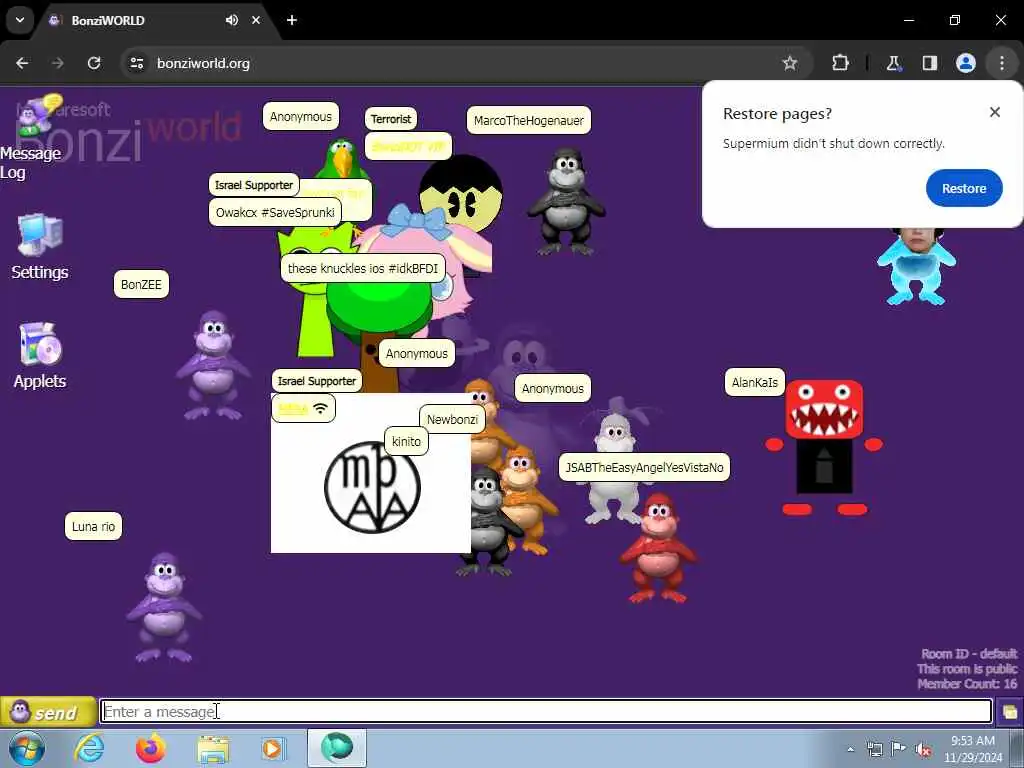View site information for bonziworld.org

pos(137,63)
